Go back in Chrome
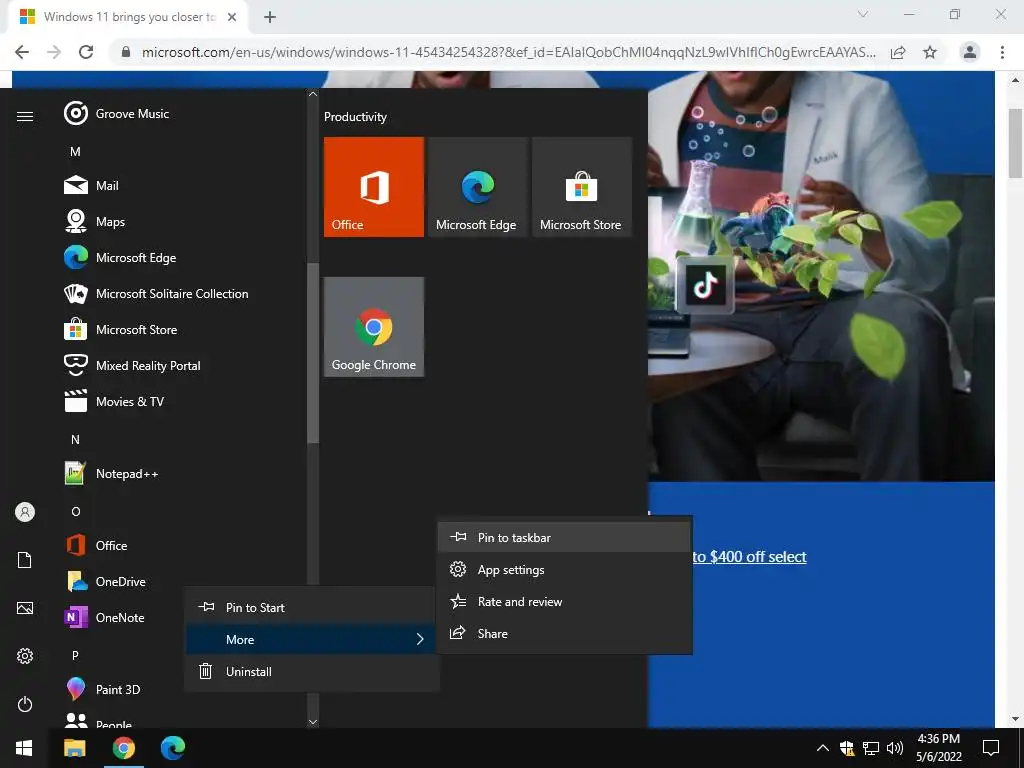 point(22,52)
